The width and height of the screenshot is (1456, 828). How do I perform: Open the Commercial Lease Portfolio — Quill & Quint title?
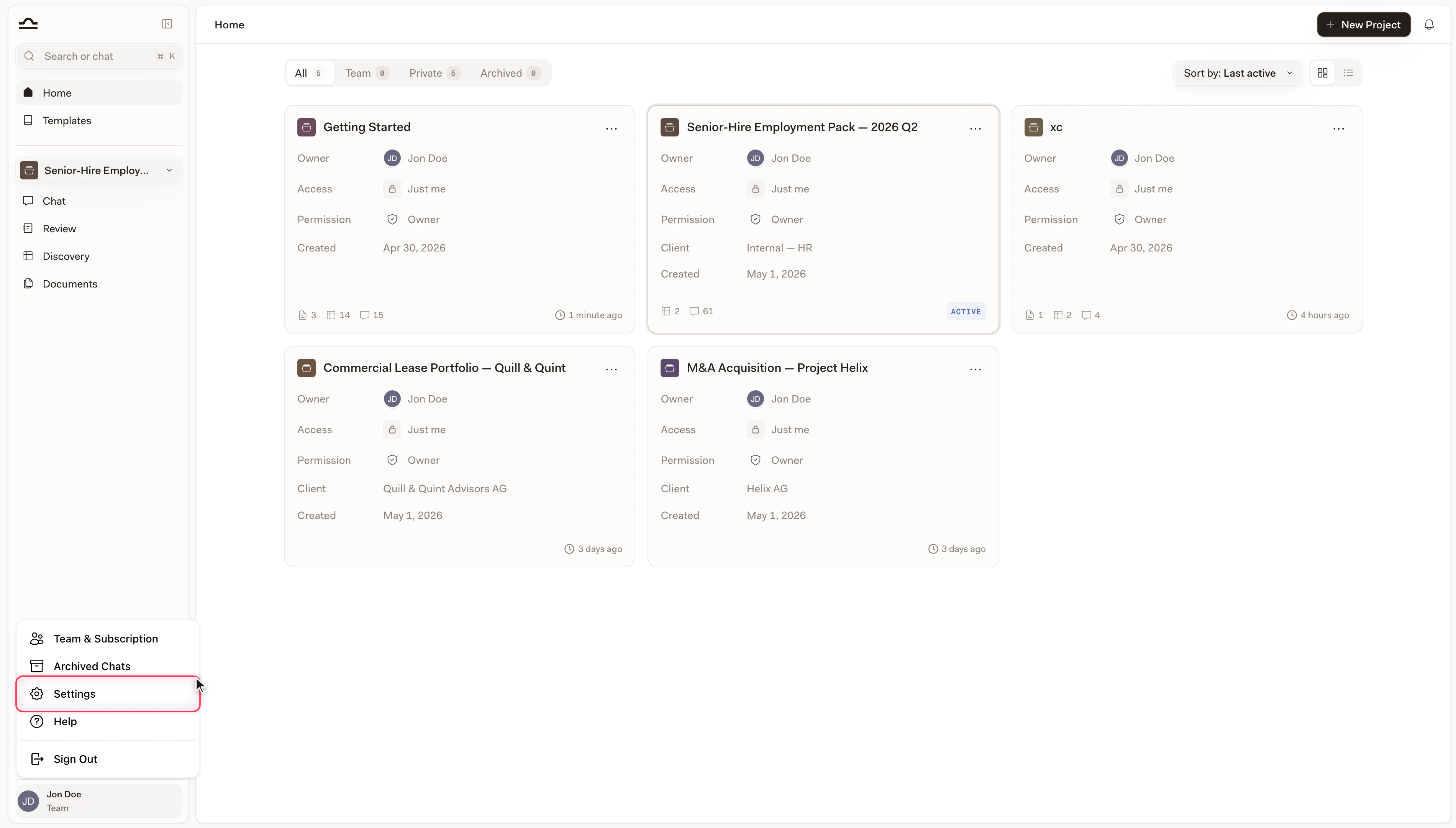tap(444, 368)
